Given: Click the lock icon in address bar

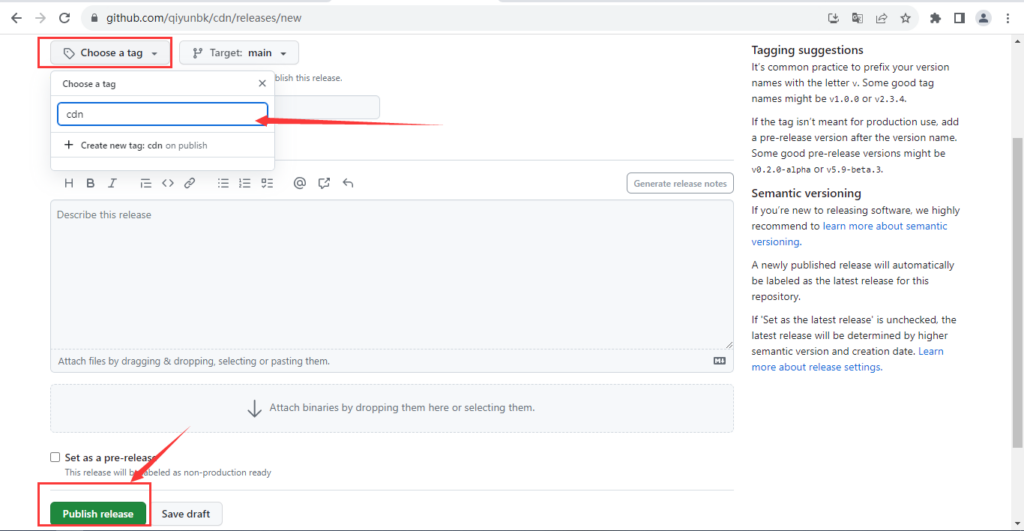Looking at the screenshot, I should tap(94, 18).
